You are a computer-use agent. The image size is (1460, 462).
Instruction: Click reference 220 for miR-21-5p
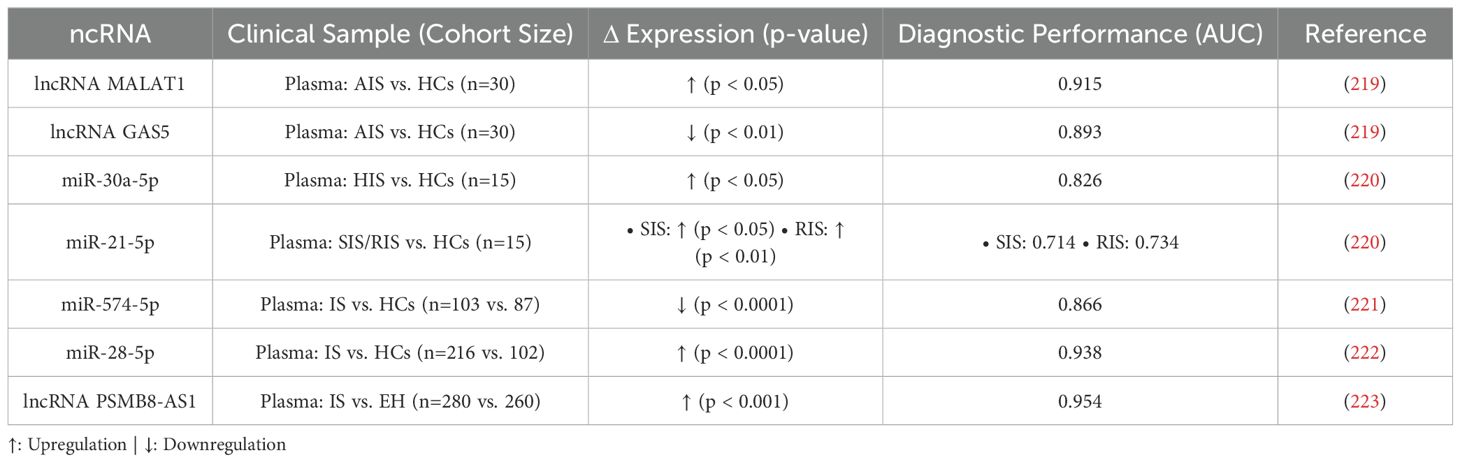pos(1366,242)
